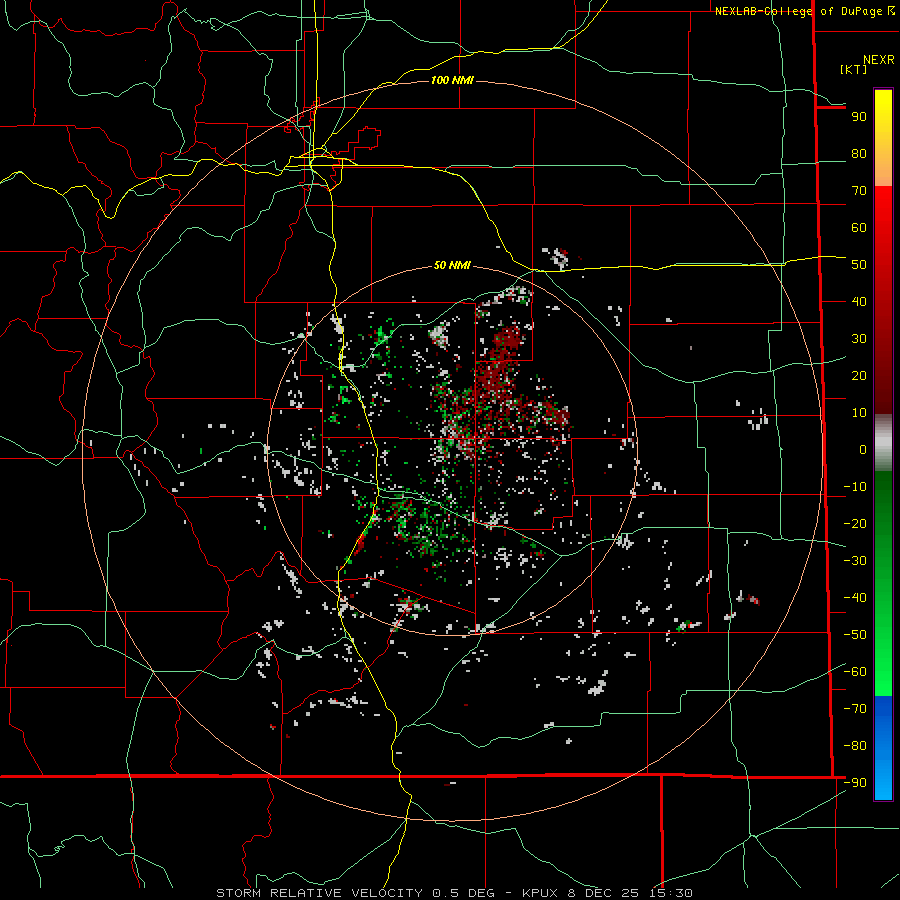The width and height of the screenshot is (900, 900).
Task: Select the -10 value on velocity scale
Action: pyautogui.click(x=855, y=487)
